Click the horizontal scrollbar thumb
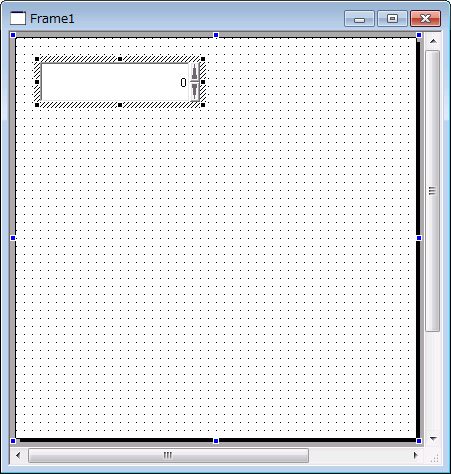Screen dimensions: 451x474 click(168, 455)
